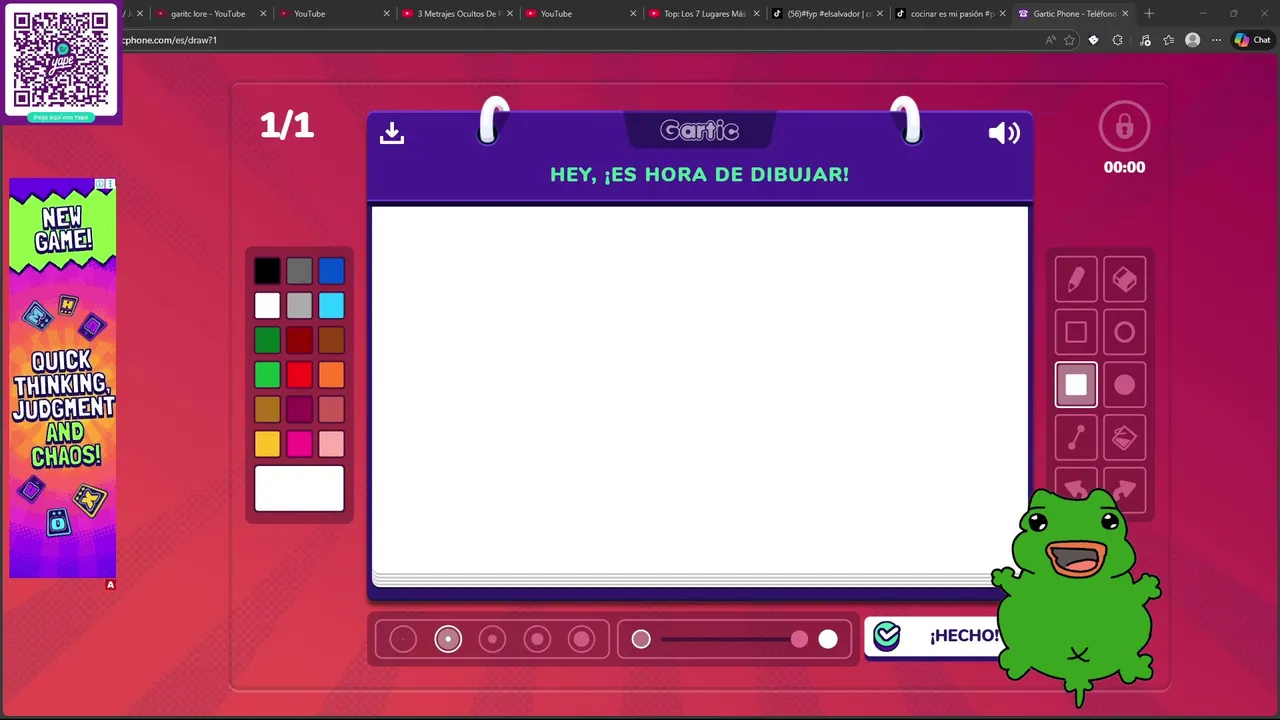The image size is (1280, 720).
Task: Set opacity to maximum at white circle
Action: [828, 639]
